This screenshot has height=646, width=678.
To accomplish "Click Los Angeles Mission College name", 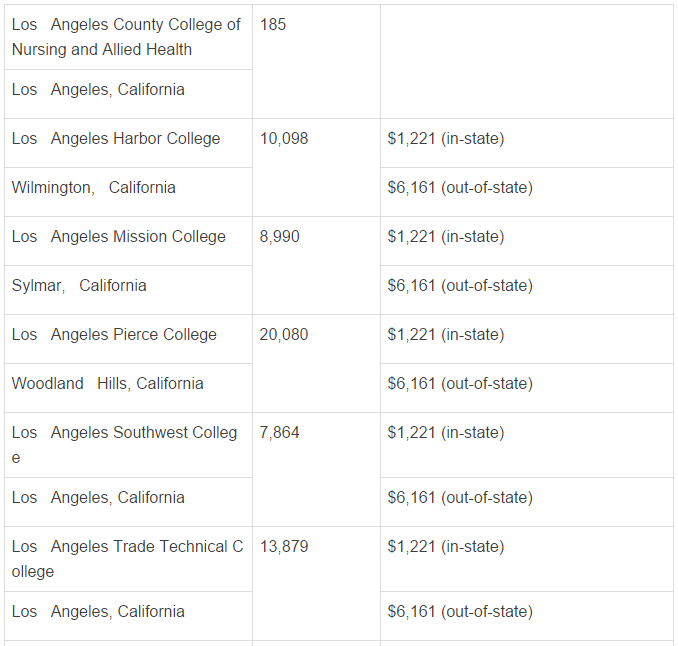I will [118, 237].
